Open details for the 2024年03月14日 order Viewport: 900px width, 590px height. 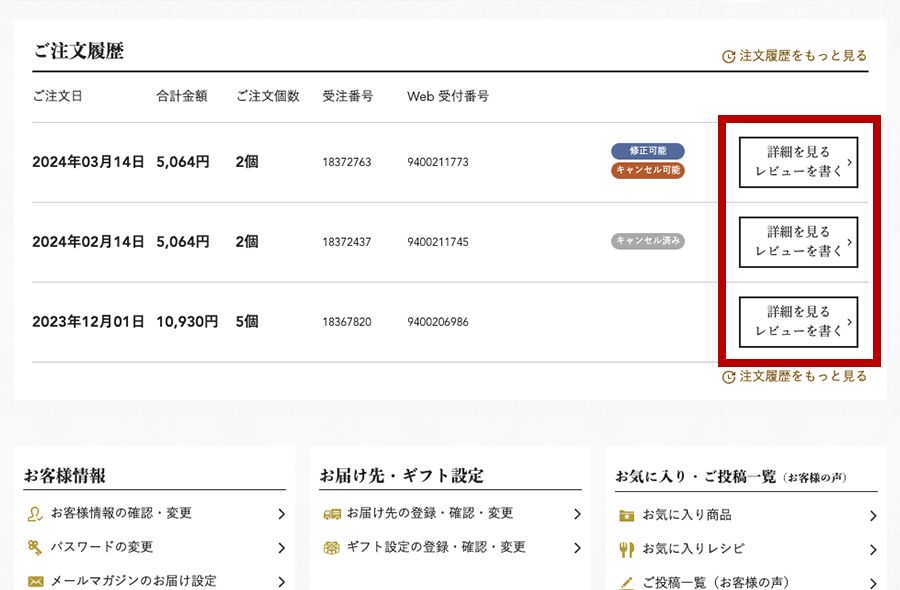798,162
